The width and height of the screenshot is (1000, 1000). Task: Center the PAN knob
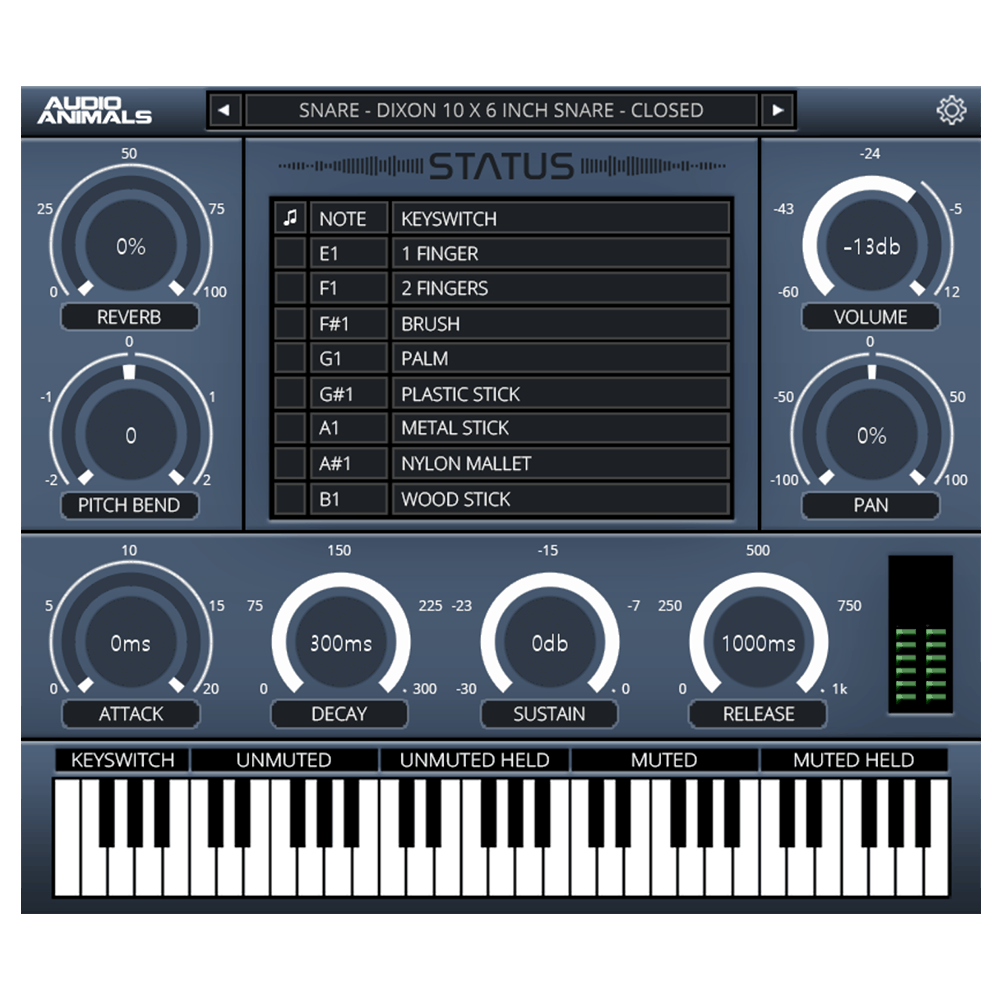click(870, 435)
